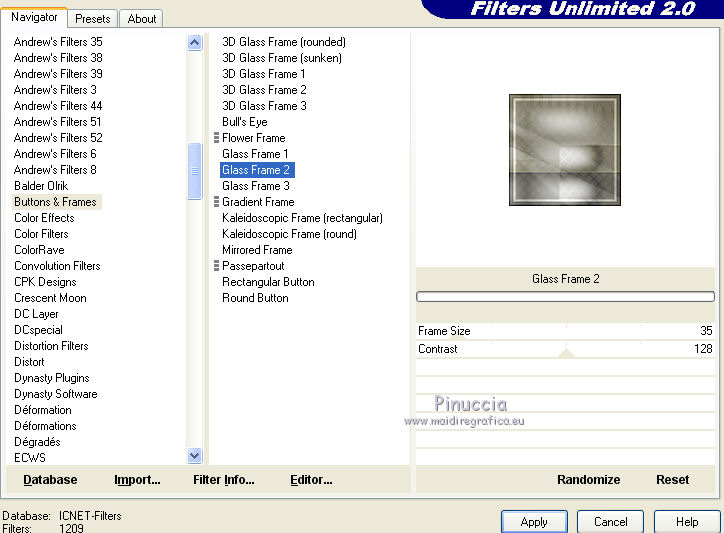The image size is (724, 533).
Task: Choose Gradient Frame filter
Action: coord(258,202)
